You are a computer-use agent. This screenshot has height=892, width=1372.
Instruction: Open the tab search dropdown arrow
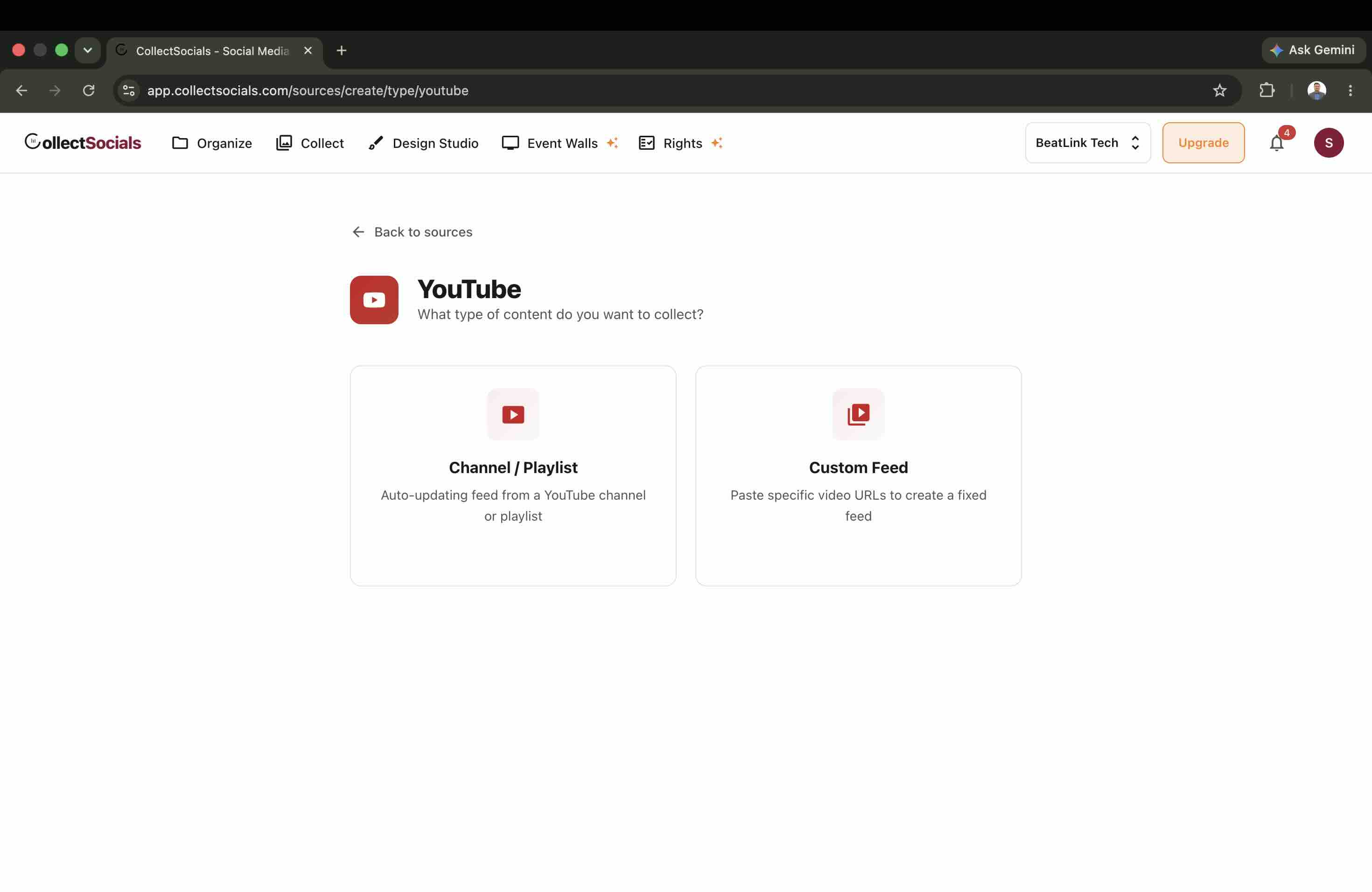tap(88, 50)
